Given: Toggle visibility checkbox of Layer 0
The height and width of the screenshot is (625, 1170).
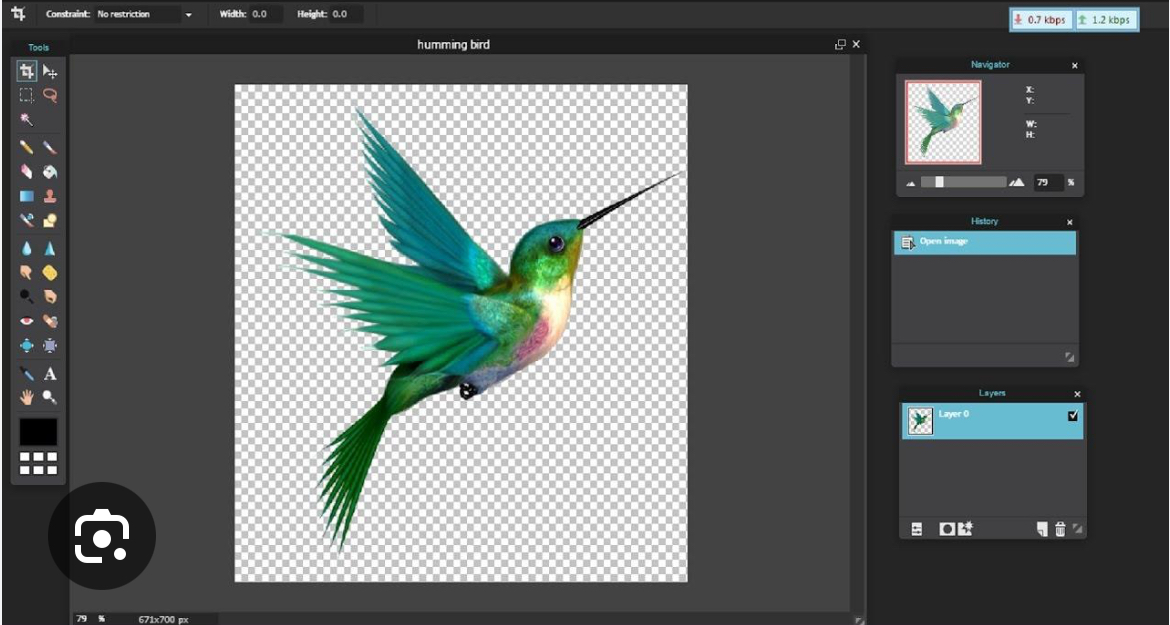Looking at the screenshot, I should pyautogui.click(x=1073, y=416).
